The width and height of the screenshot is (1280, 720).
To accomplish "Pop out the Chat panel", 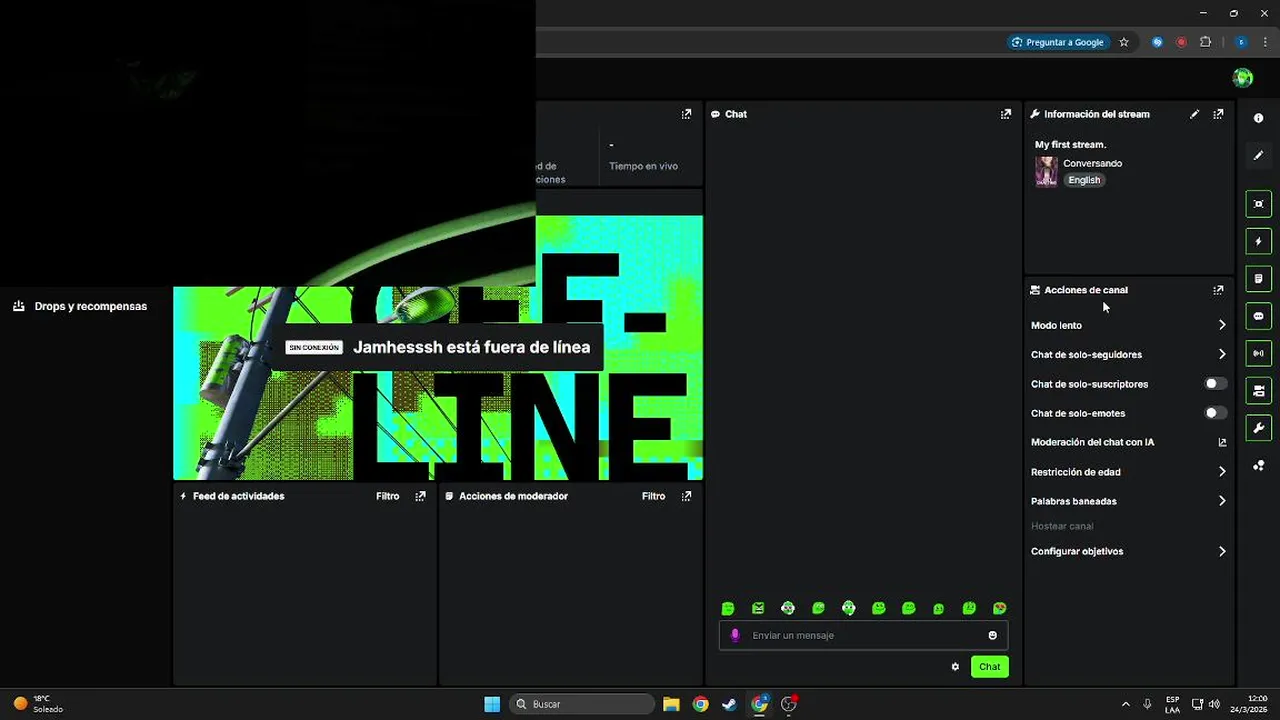I will point(1006,114).
